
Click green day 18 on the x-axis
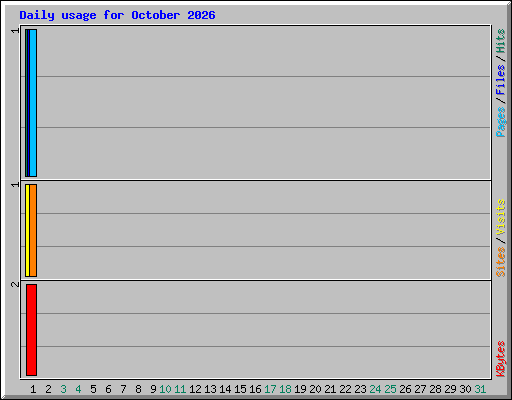285,389
